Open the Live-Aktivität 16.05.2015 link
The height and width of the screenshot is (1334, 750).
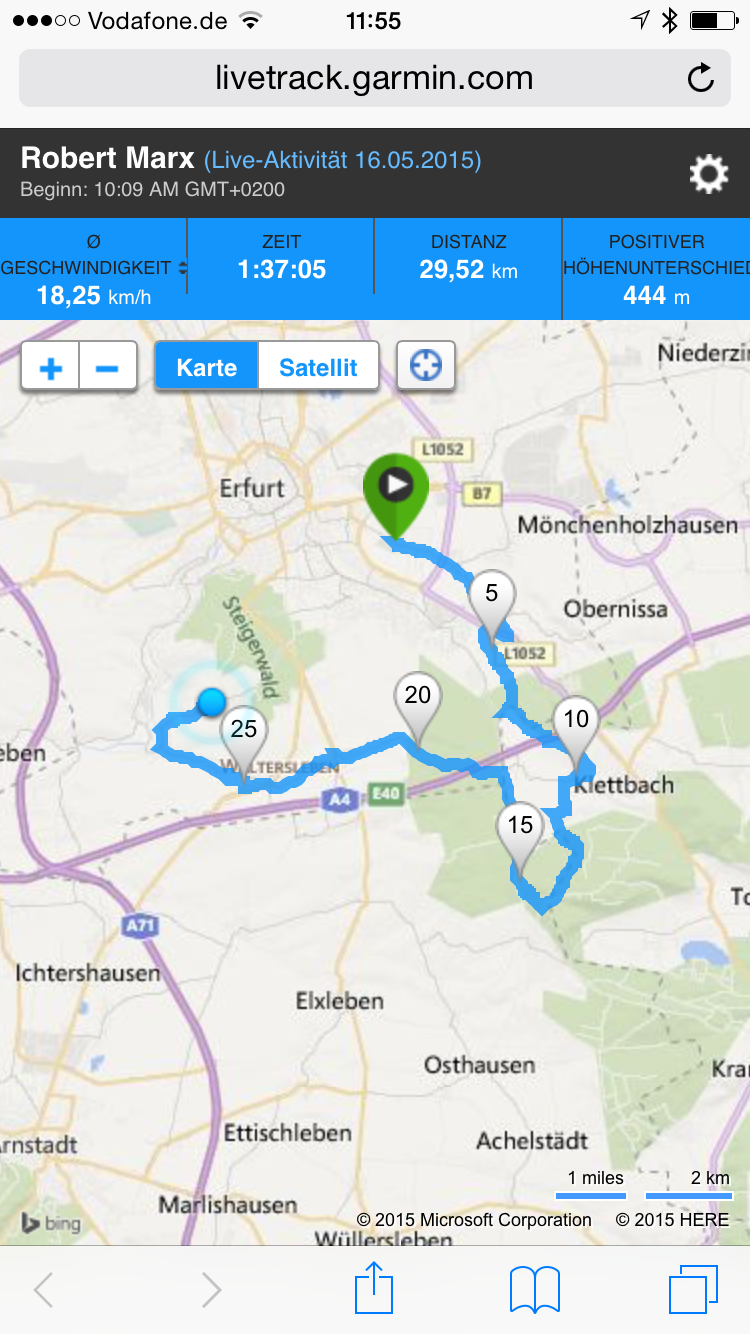pyautogui.click(x=343, y=160)
